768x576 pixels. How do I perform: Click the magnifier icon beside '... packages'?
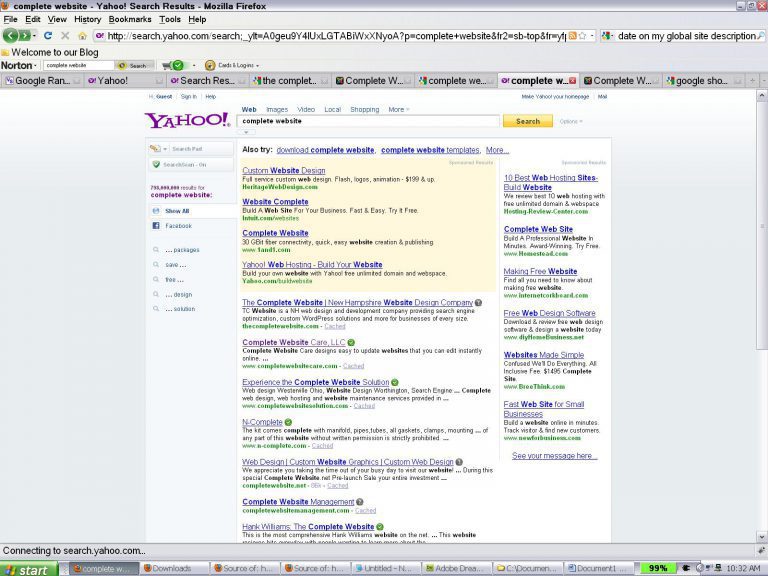click(x=156, y=250)
